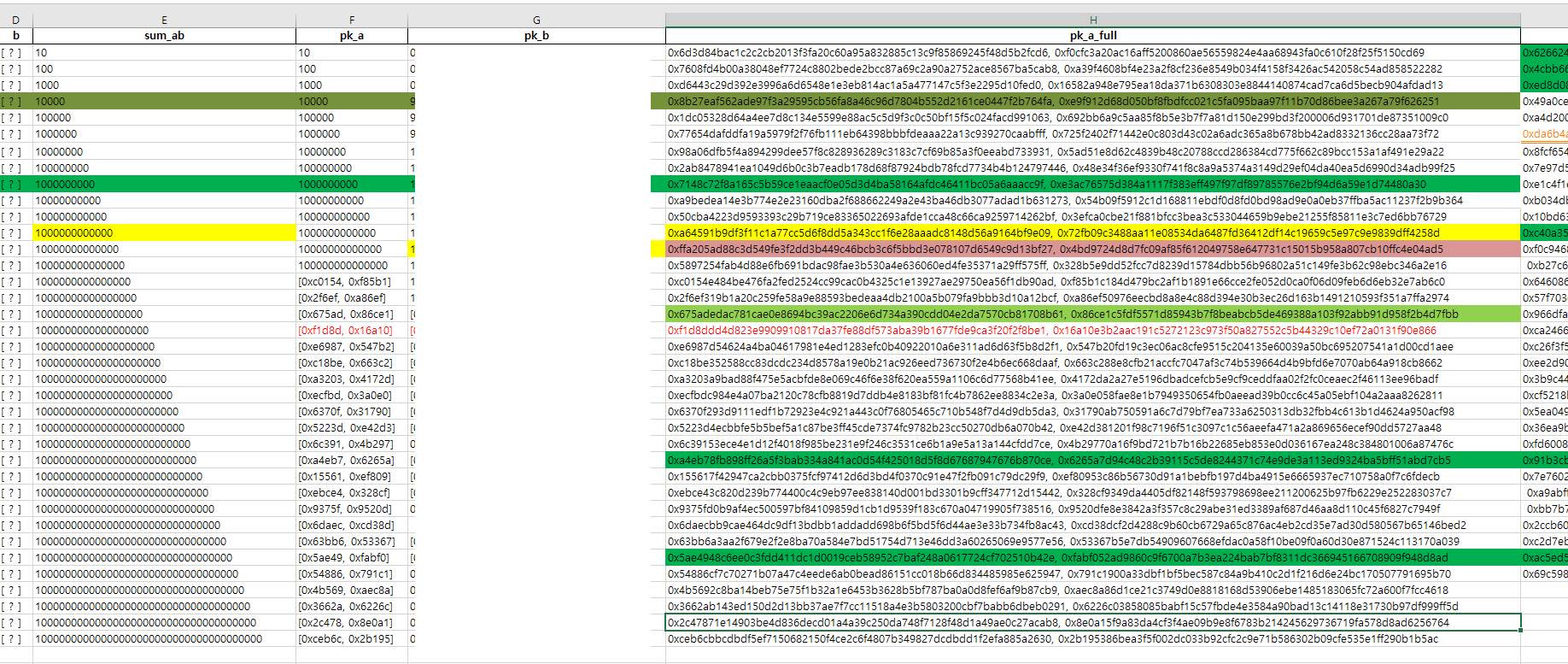Click pk_a cell [0x2f6ef, 0xa86ef]
The width and height of the screenshot is (1568, 664).
coord(352,298)
